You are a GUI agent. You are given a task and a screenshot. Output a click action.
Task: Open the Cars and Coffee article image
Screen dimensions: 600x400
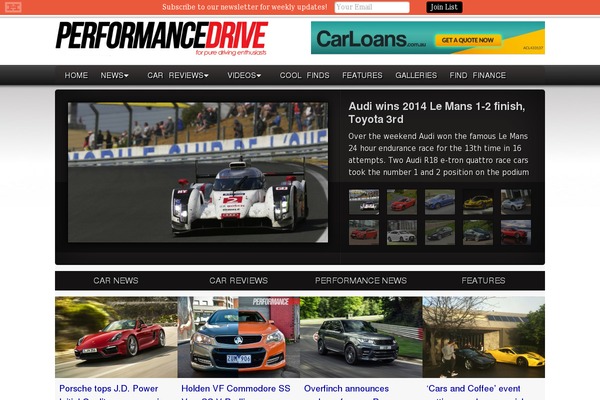(484, 337)
